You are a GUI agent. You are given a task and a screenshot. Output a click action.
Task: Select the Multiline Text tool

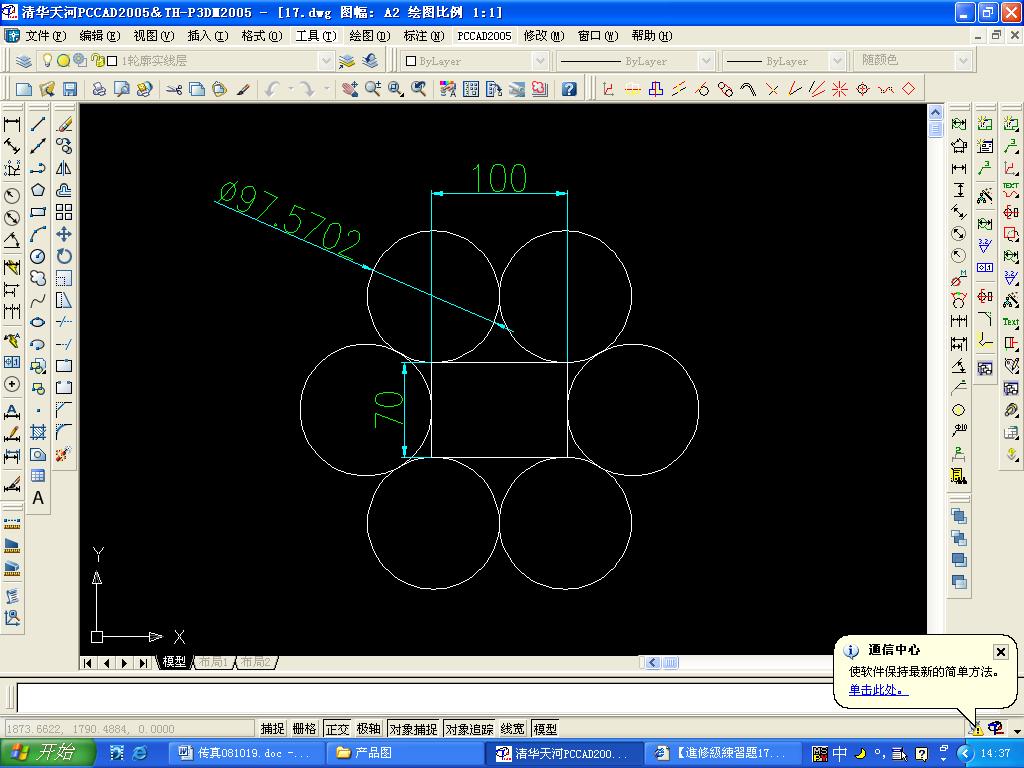coord(38,498)
